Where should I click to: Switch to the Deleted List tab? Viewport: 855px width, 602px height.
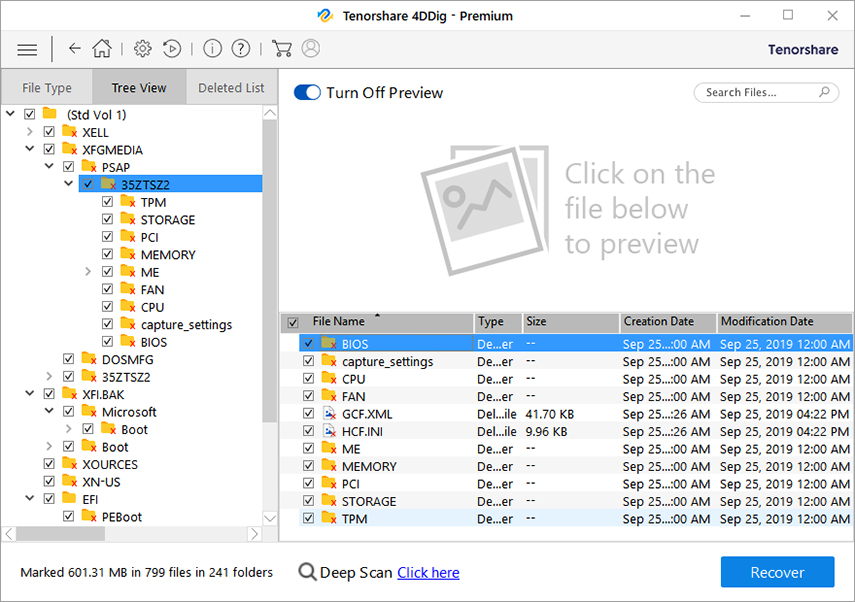(x=231, y=87)
